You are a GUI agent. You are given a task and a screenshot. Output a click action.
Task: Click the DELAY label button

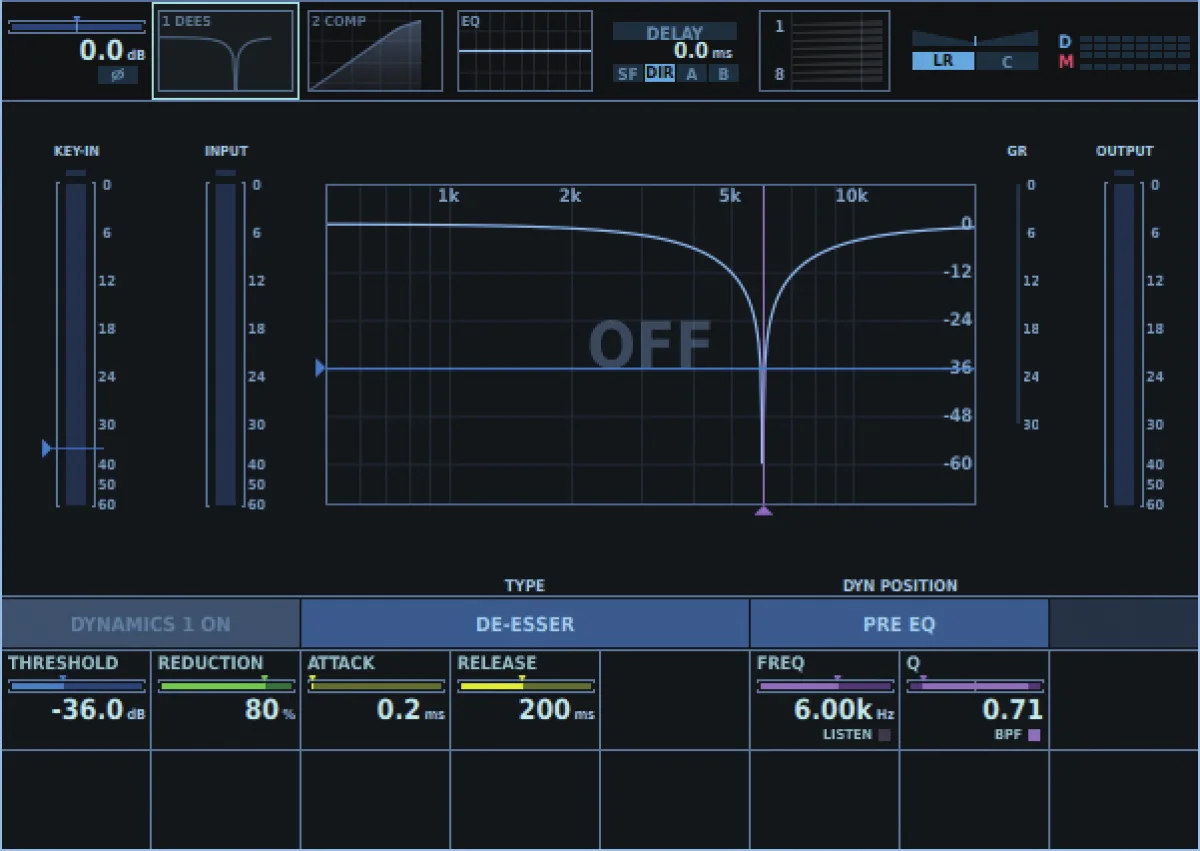[675, 32]
